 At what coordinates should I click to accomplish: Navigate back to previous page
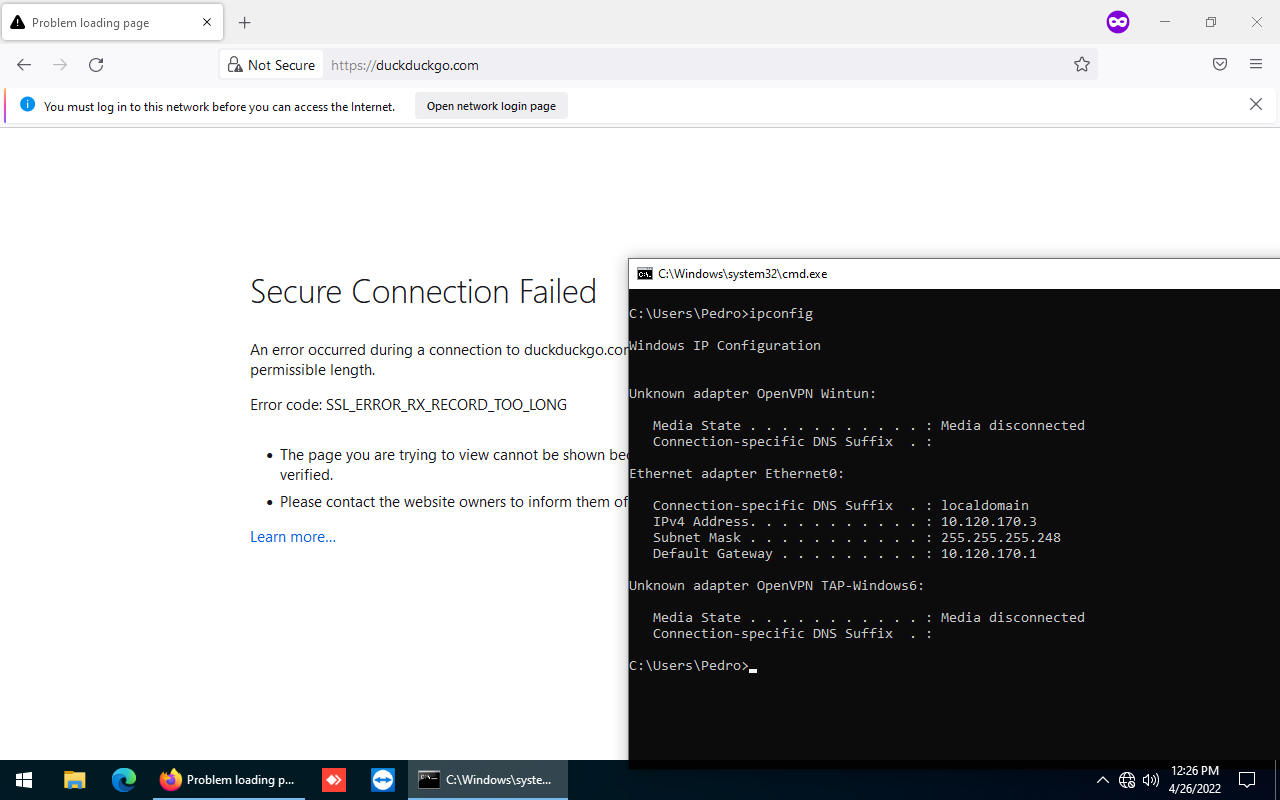click(x=23, y=64)
